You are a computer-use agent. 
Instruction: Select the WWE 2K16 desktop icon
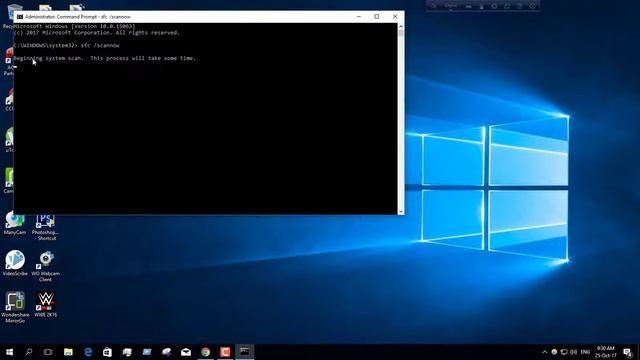pyautogui.click(x=45, y=304)
